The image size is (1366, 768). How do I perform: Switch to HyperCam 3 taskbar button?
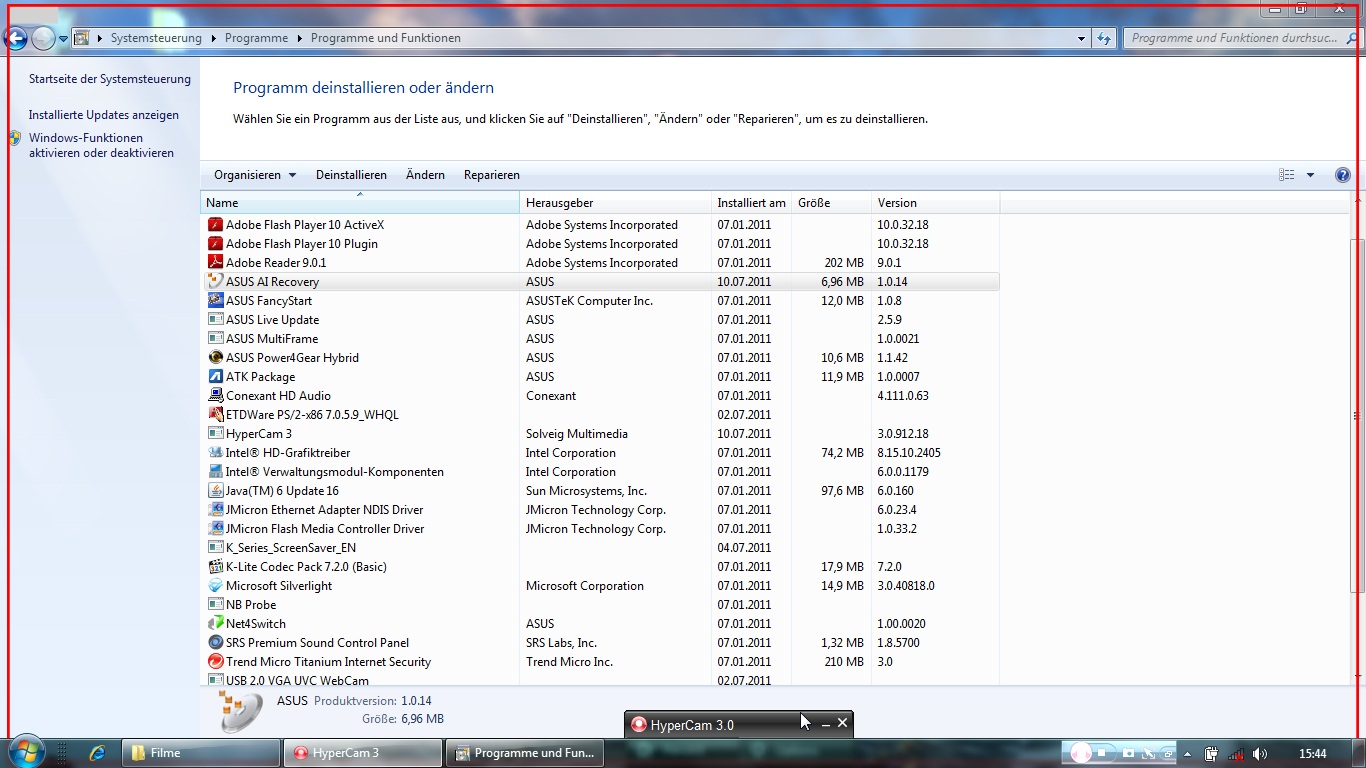click(x=363, y=753)
